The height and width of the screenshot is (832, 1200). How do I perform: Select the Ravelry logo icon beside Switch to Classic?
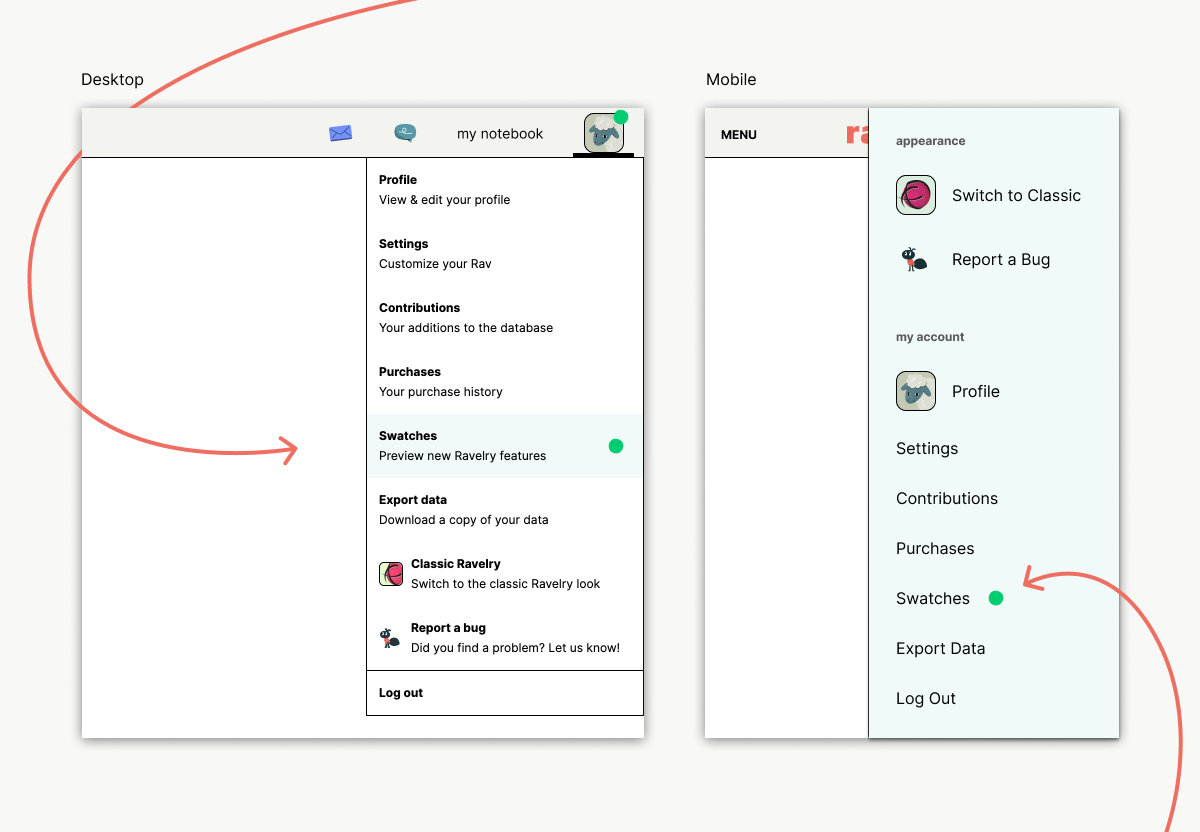click(915, 195)
